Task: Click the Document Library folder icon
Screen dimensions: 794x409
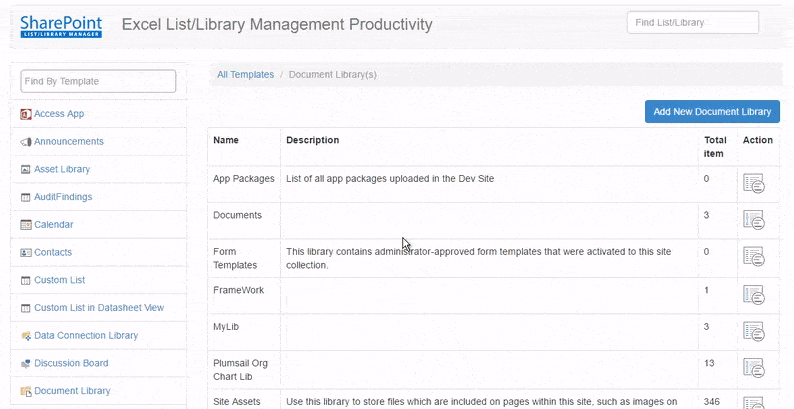Action: [26, 391]
